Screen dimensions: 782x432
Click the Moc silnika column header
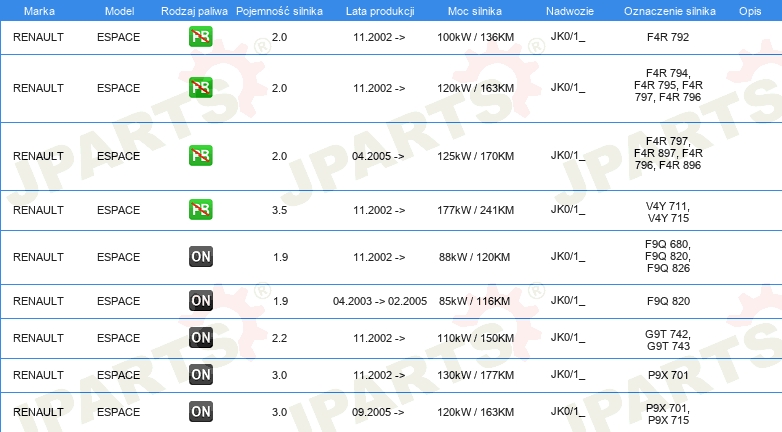click(475, 11)
